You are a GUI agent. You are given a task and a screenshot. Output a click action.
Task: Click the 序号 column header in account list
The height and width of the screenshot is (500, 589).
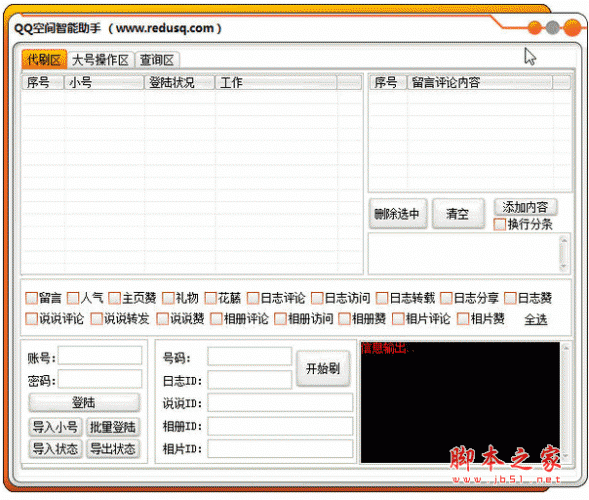pyautogui.click(x=43, y=82)
